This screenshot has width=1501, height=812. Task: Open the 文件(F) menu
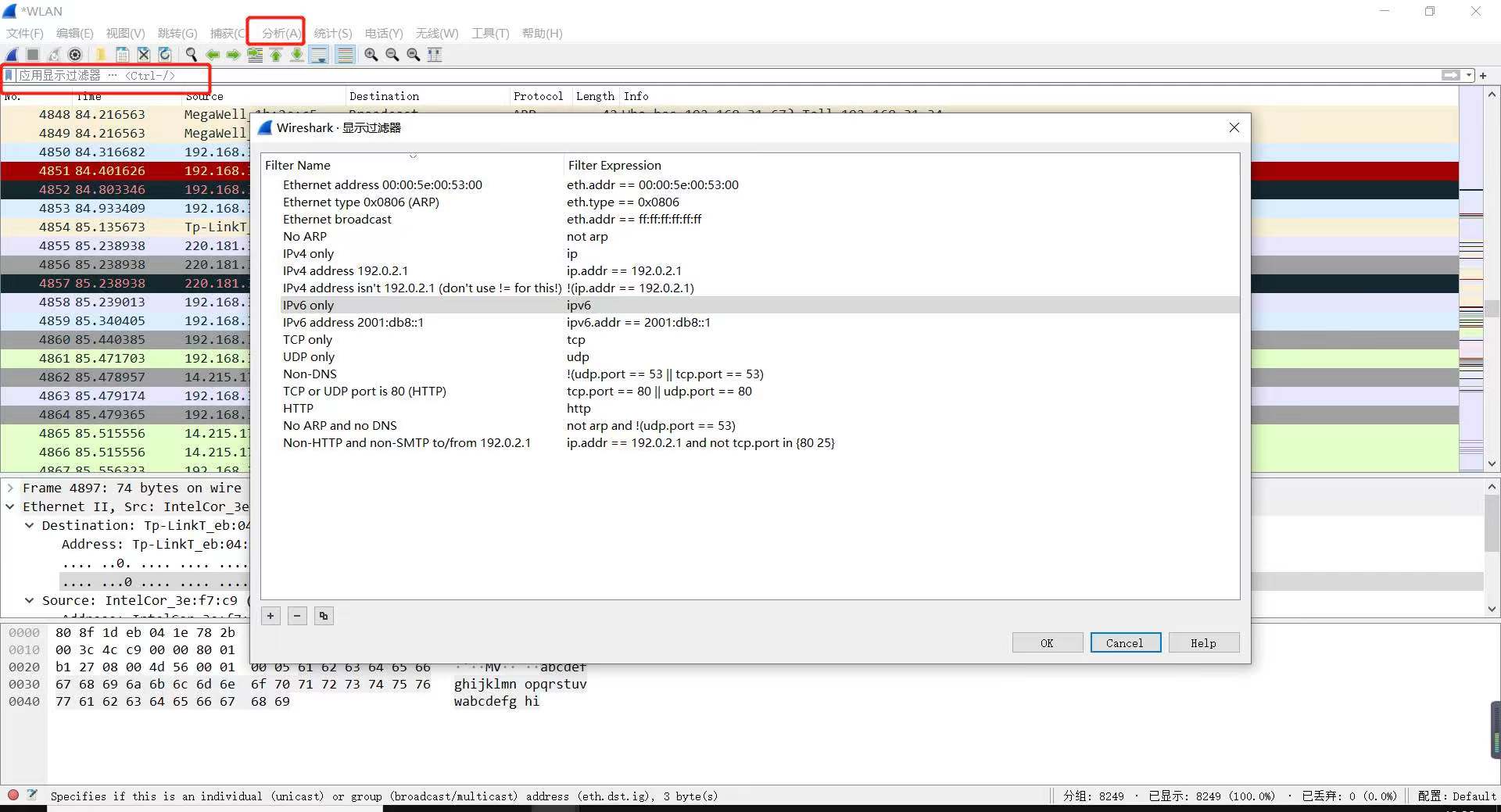pyautogui.click(x=25, y=33)
